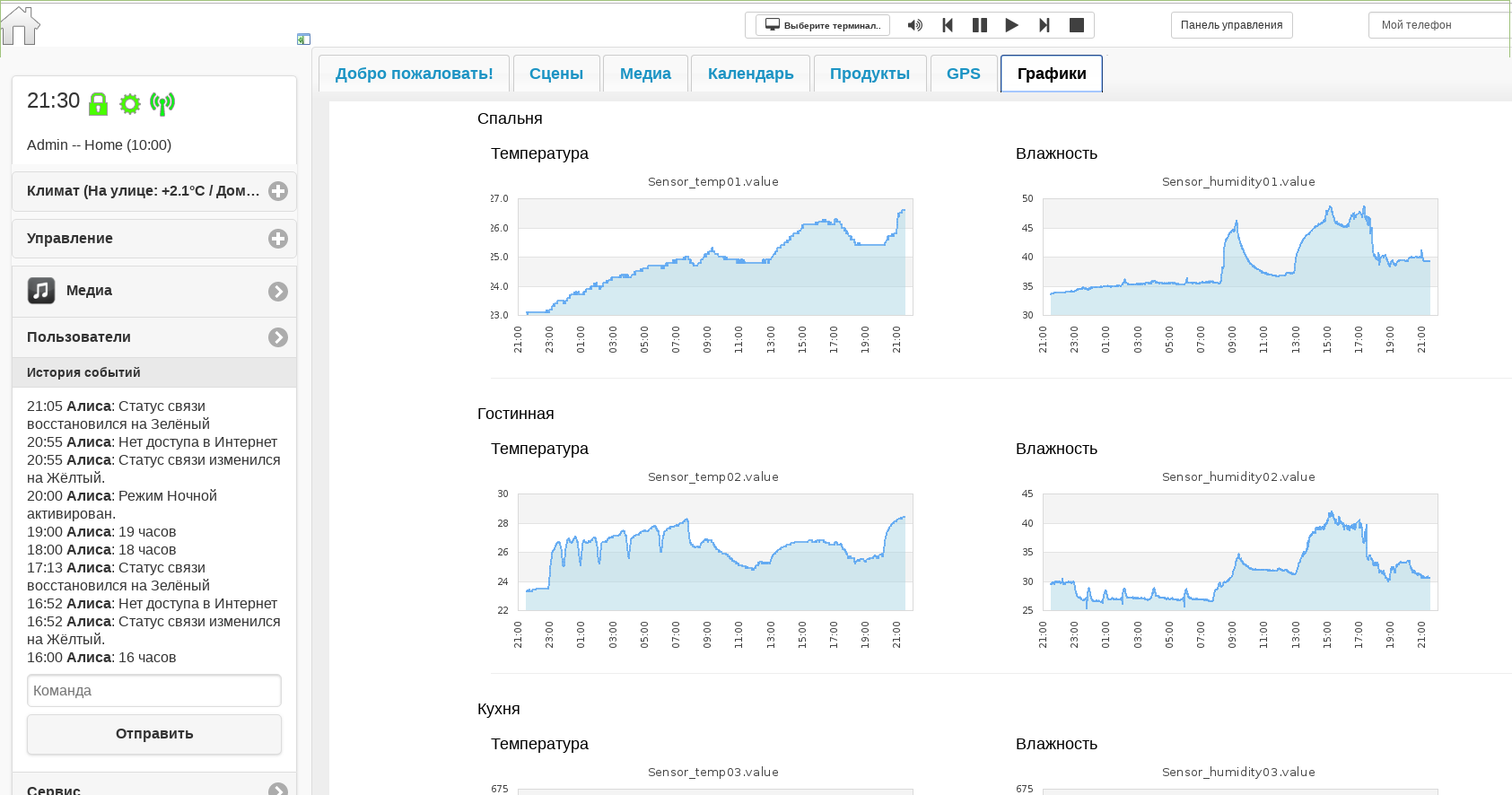The image size is (1512, 795).
Task: Click the Отправить button
Action: [154, 734]
